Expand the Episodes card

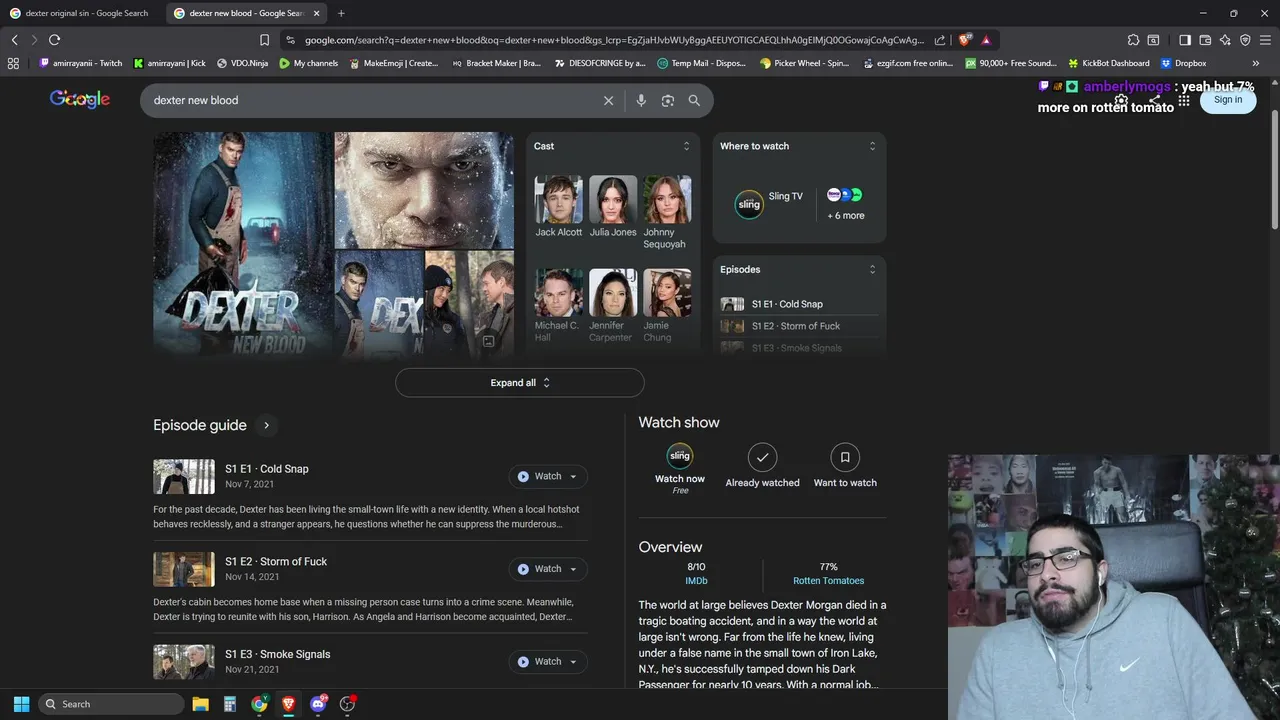872,269
